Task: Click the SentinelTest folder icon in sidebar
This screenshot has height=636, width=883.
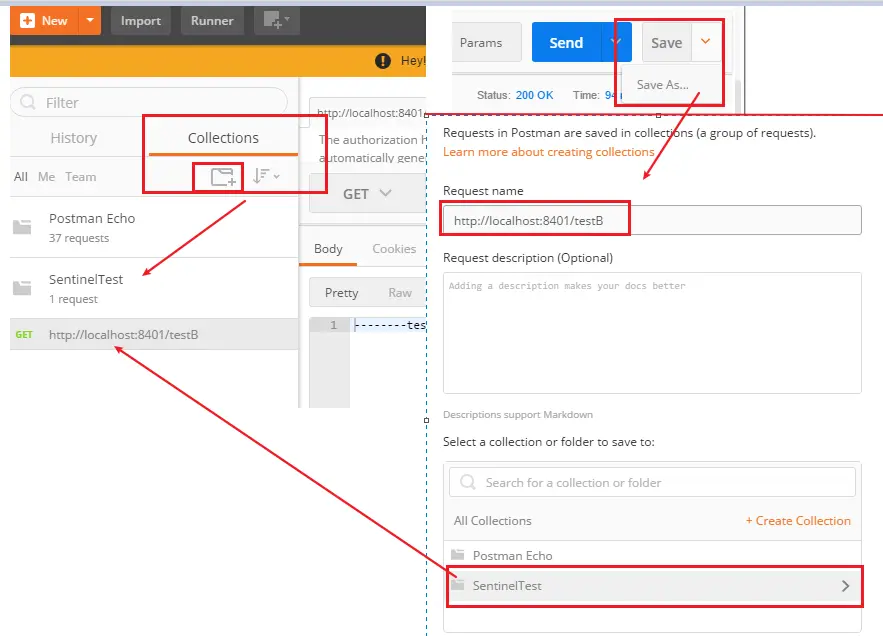Action: tap(22, 288)
